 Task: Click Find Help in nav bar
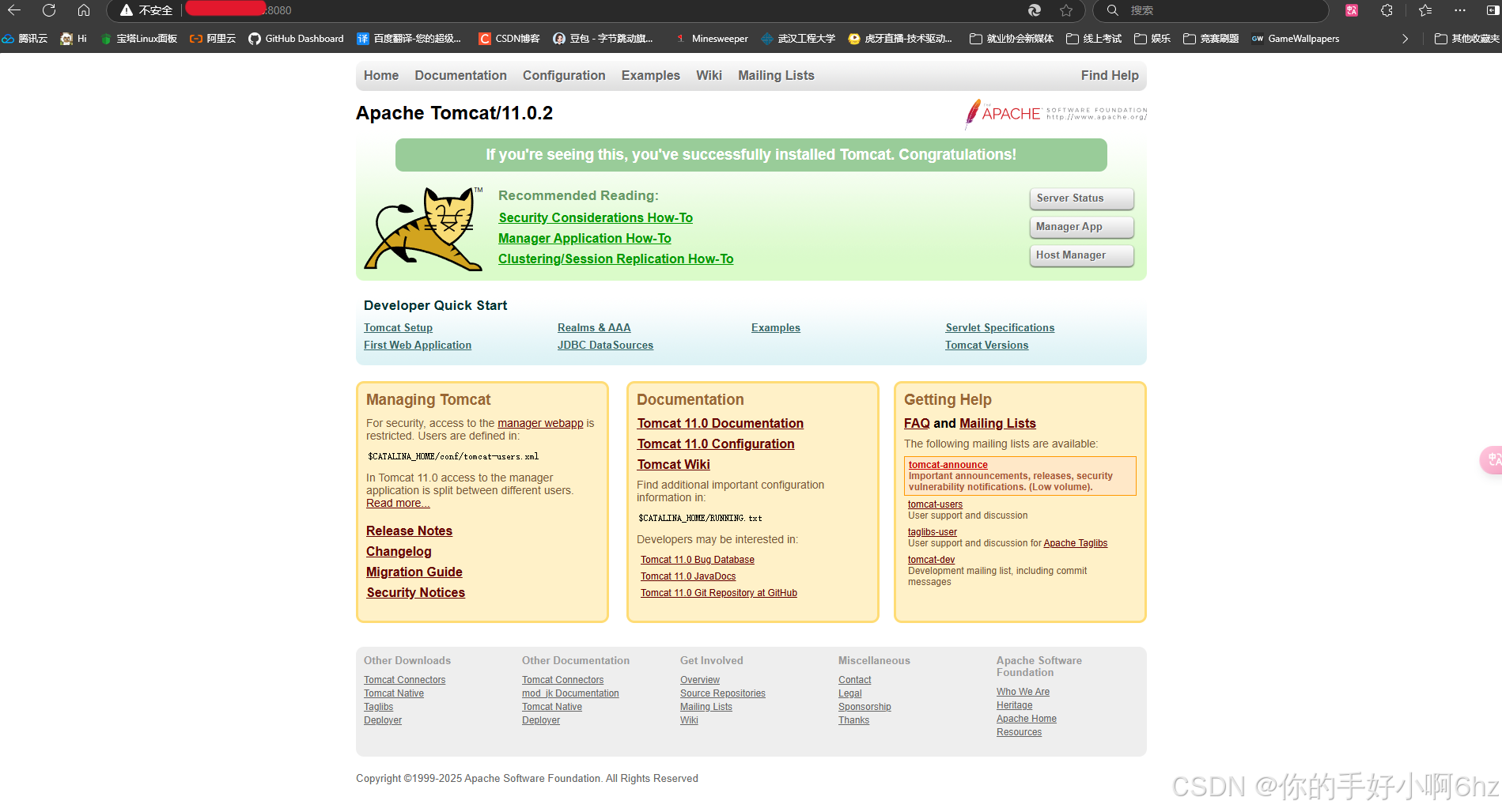point(1110,75)
